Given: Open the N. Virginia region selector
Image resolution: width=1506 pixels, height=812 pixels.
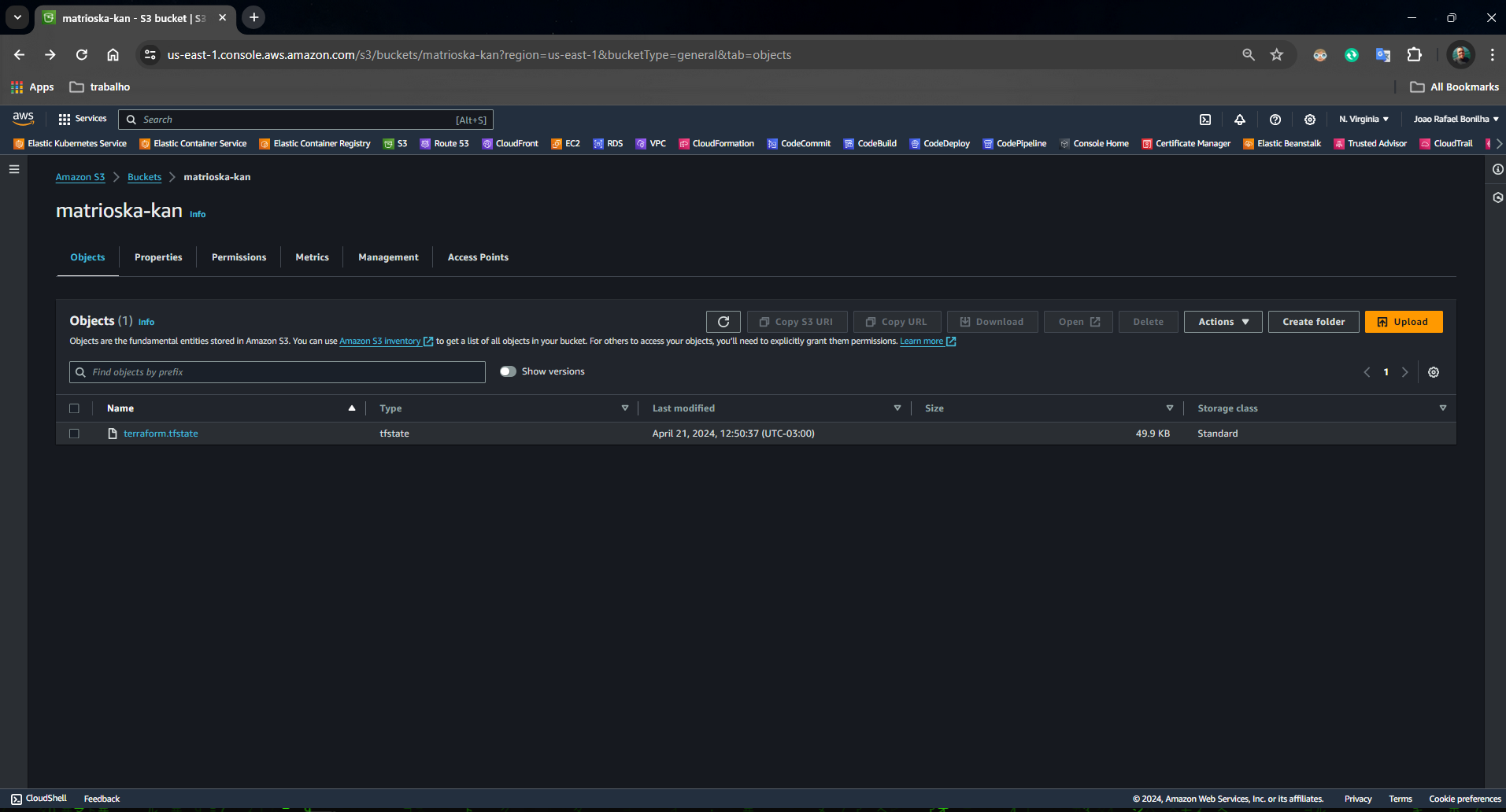Looking at the screenshot, I should point(1364,119).
